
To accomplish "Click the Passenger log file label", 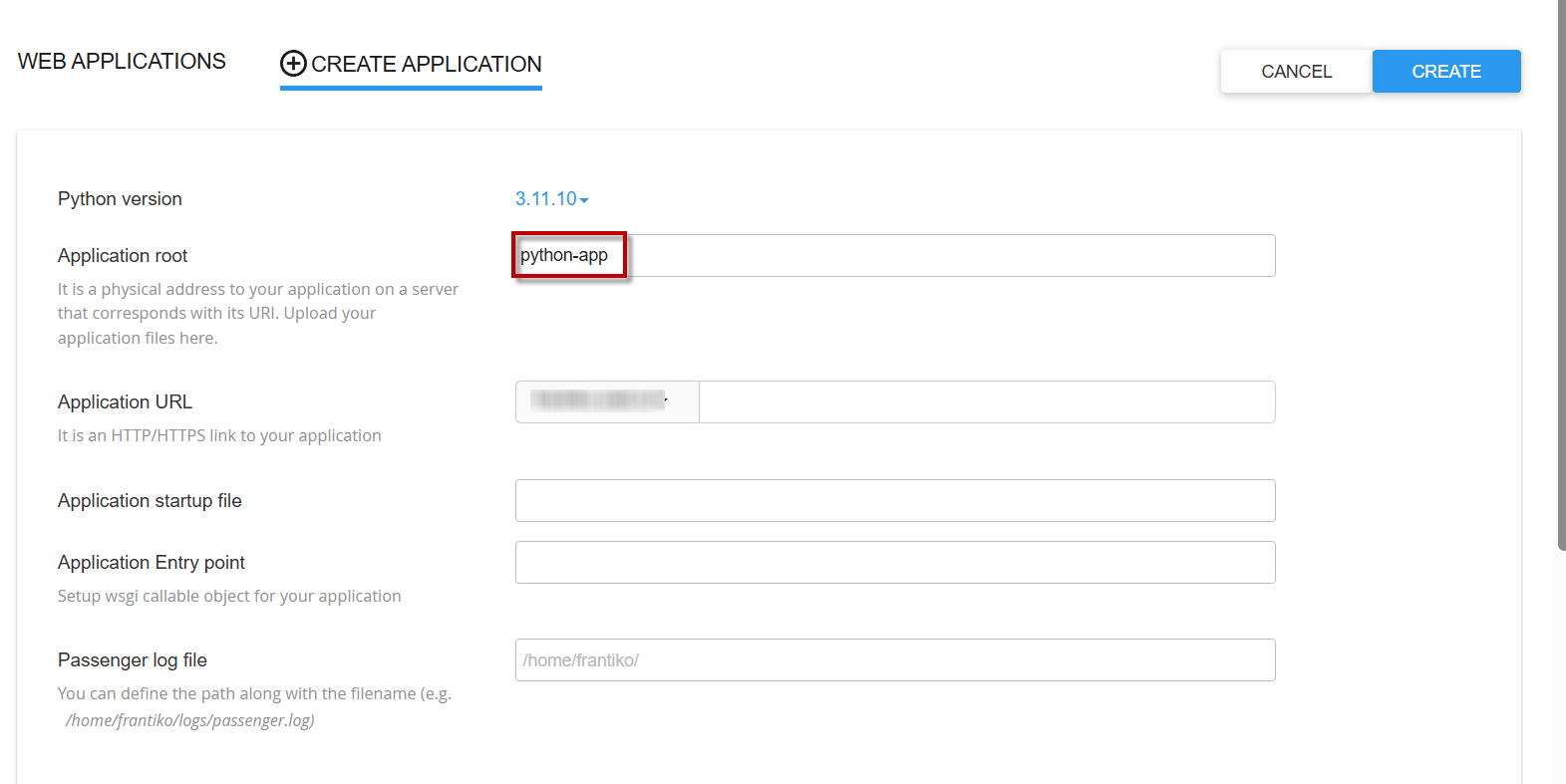I will pyautogui.click(x=133, y=659).
